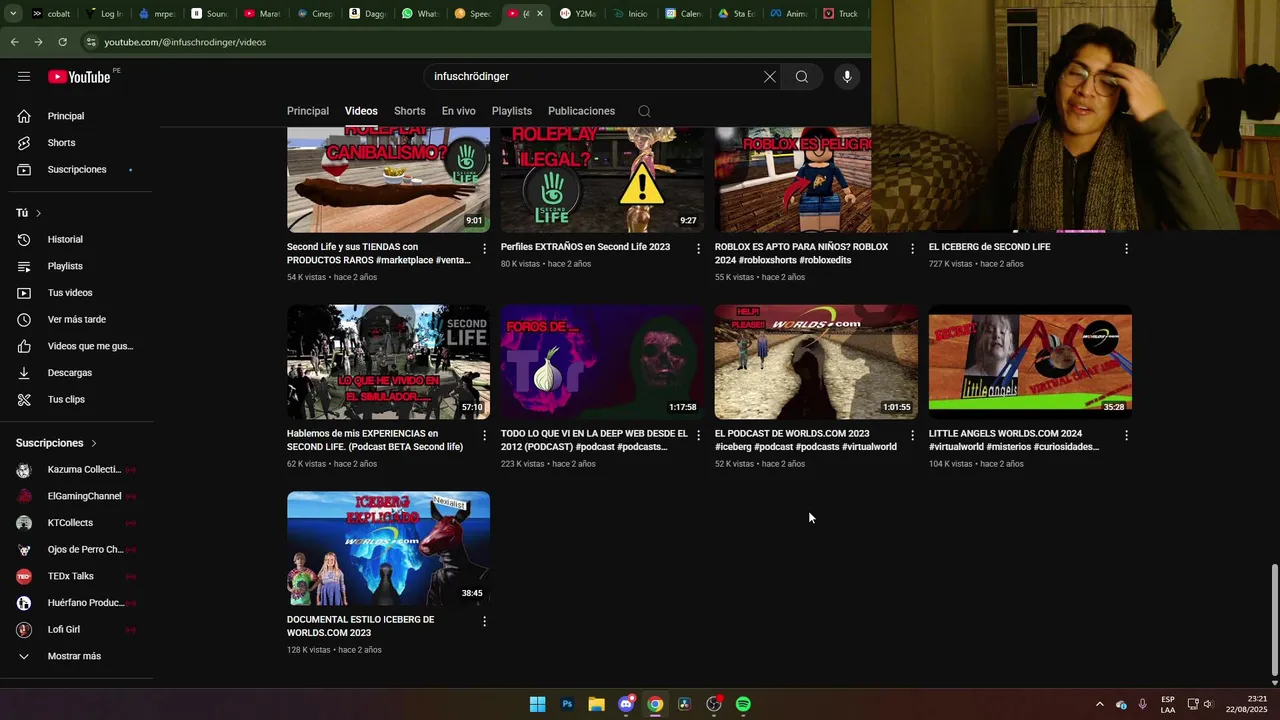Open File Explorer from the taskbar
This screenshot has width=1280, height=720.
click(x=596, y=704)
